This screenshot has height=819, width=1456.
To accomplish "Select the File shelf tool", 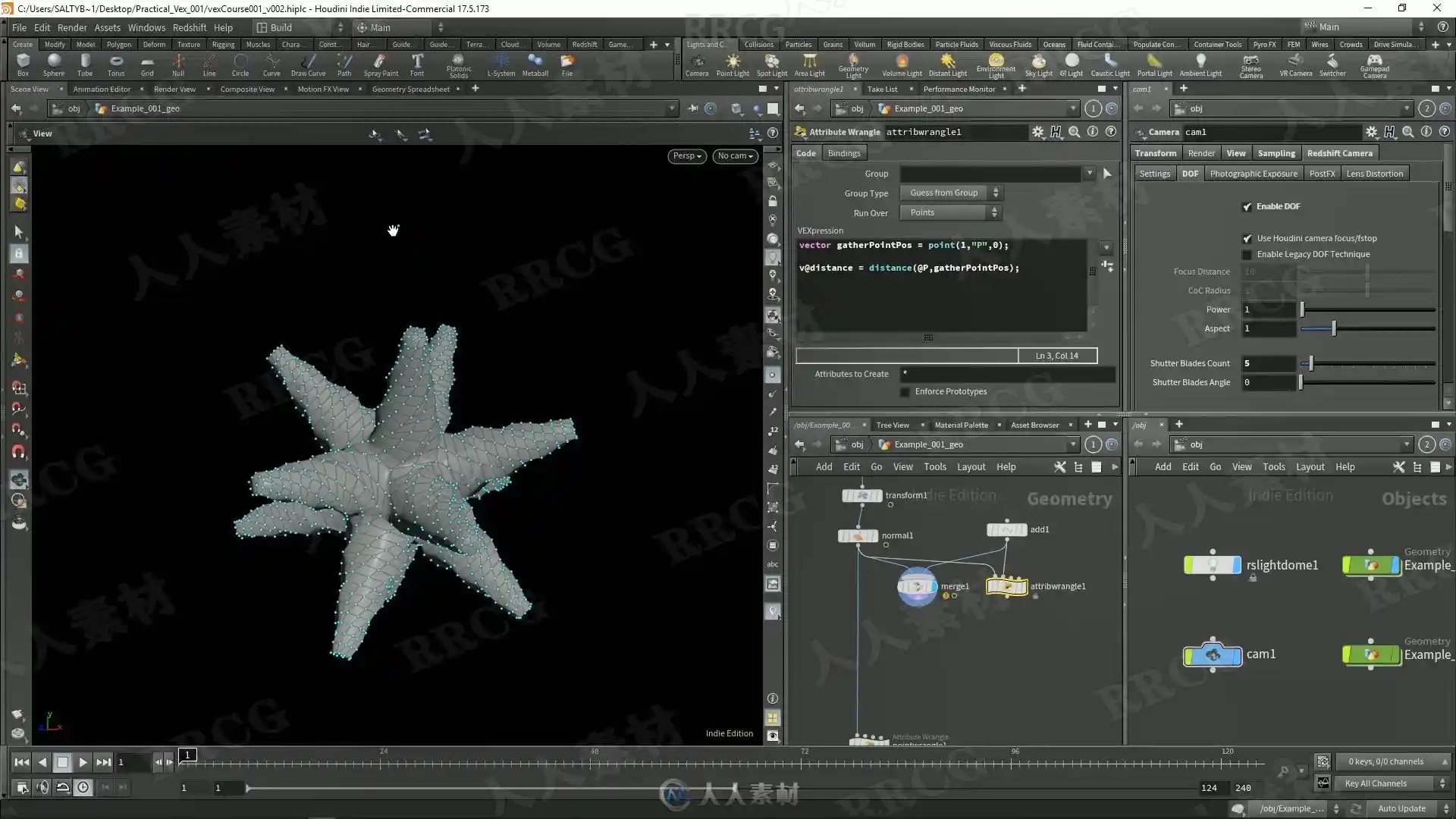I will [x=567, y=65].
